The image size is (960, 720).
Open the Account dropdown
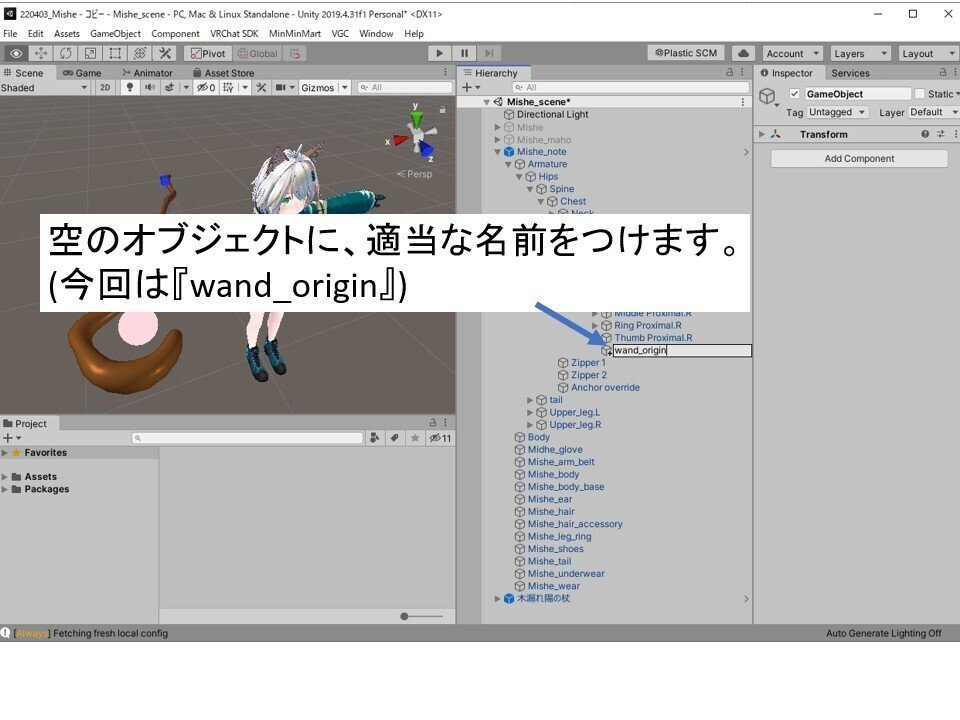tap(792, 53)
